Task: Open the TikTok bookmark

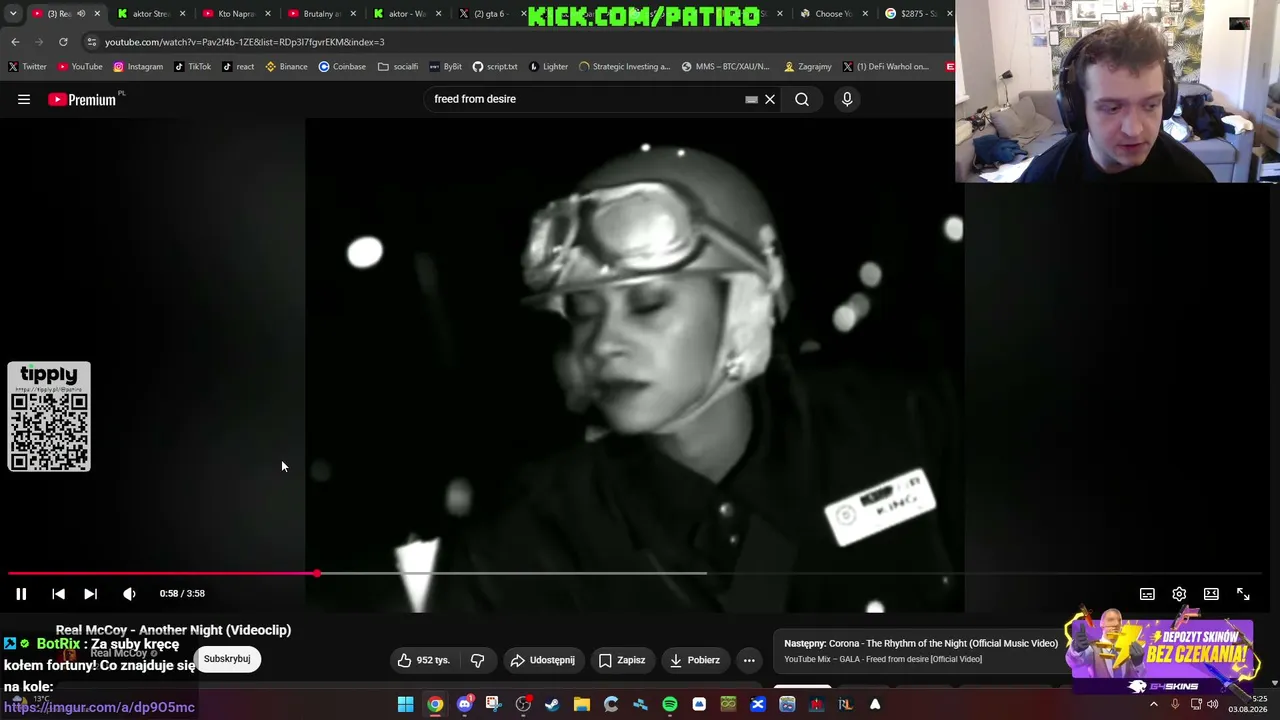Action: click(192, 67)
